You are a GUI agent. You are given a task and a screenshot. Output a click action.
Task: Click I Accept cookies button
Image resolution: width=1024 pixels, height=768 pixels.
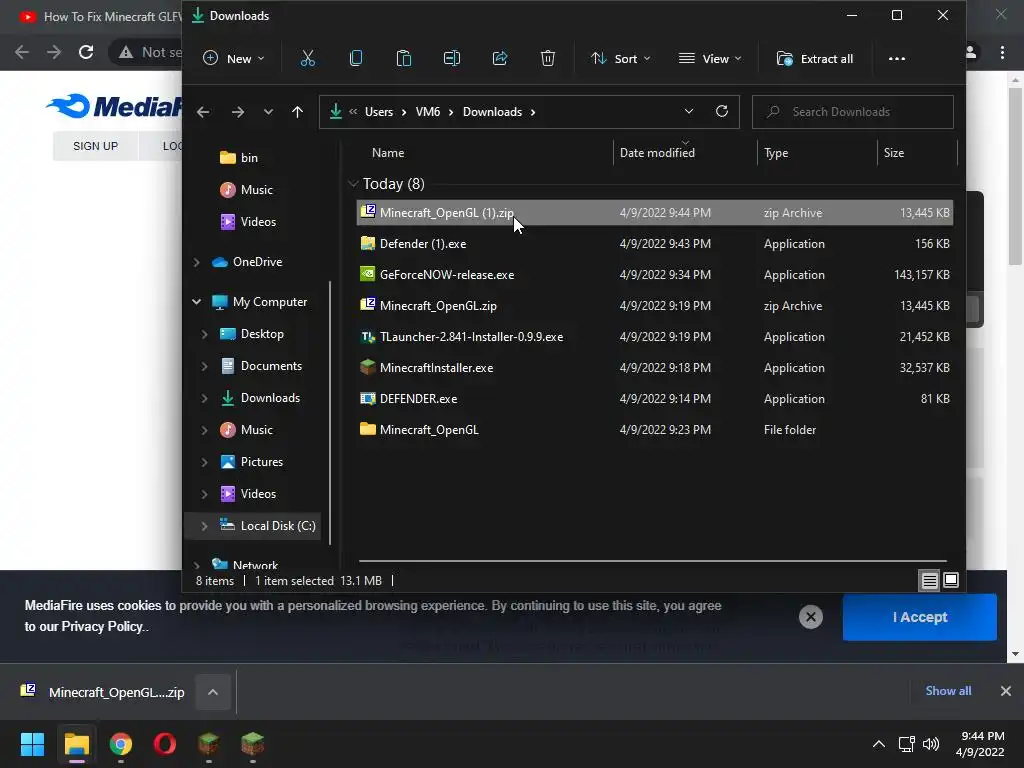pos(920,617)
